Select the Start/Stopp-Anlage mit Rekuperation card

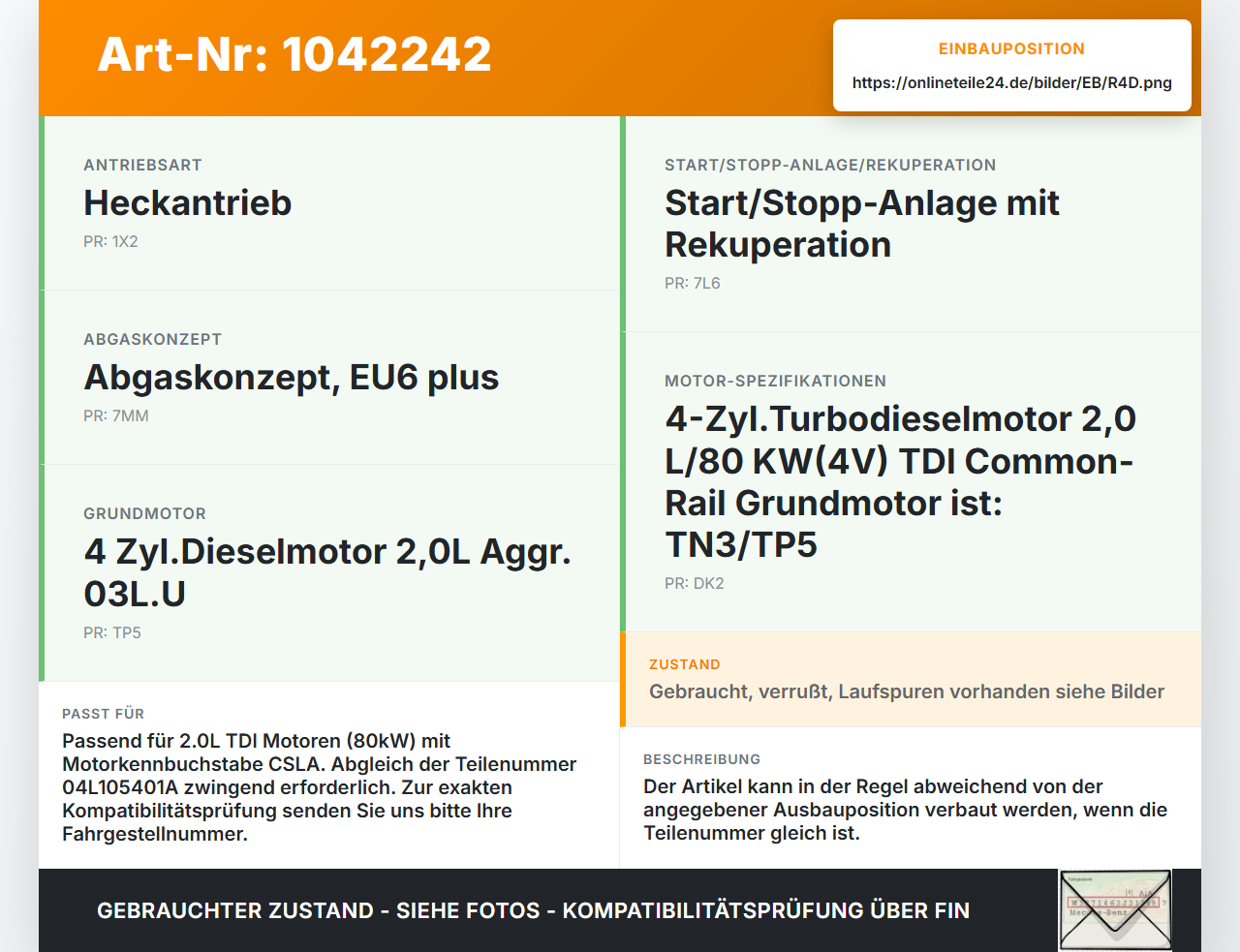click(x=911, y=224)
